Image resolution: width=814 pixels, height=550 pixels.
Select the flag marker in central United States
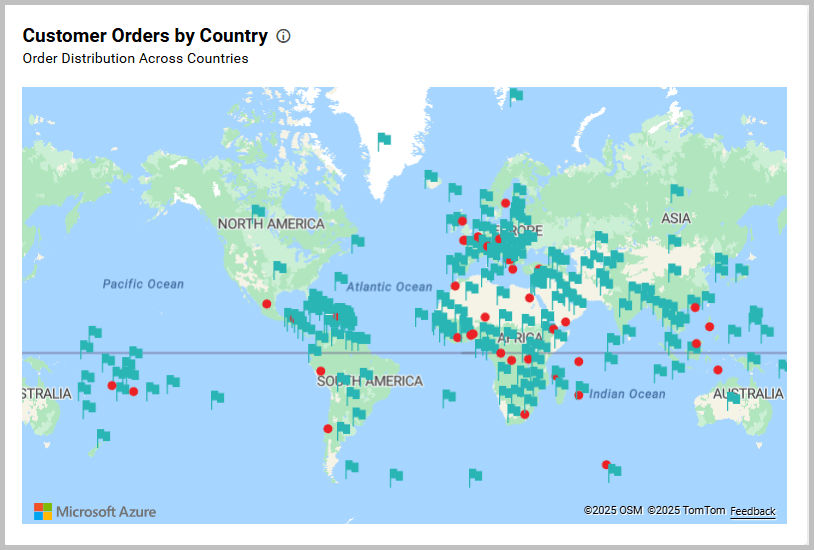coord(279,268)
